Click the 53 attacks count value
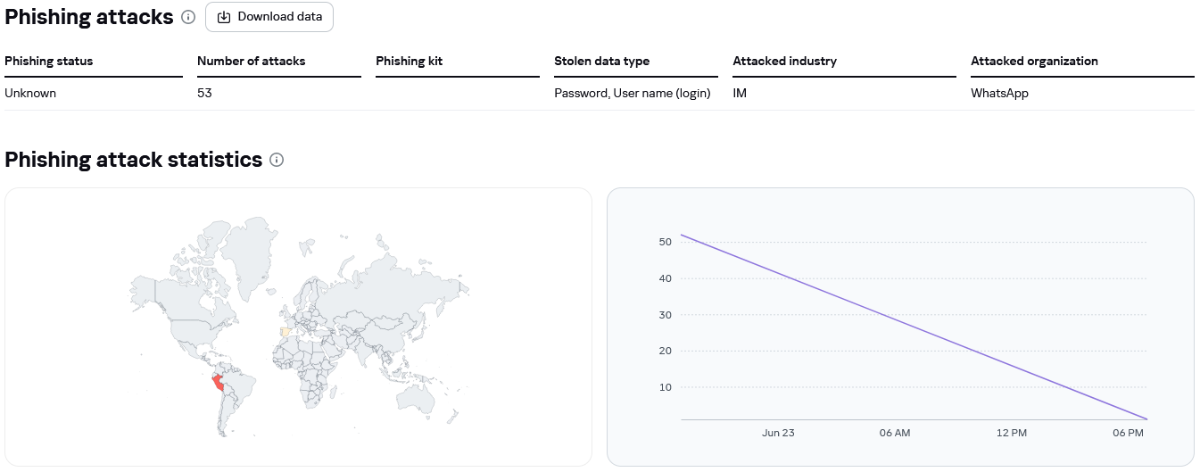 [x=205, y=93]
